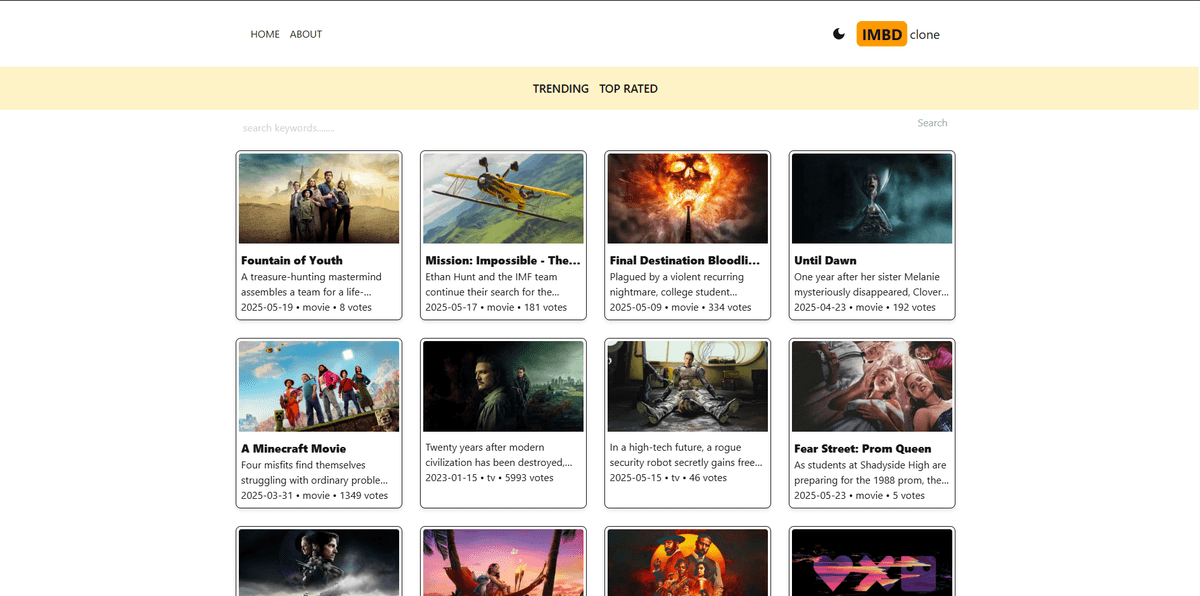
Task: Toggle dark mode with the moon icon
Action: (x=839, y=34)
